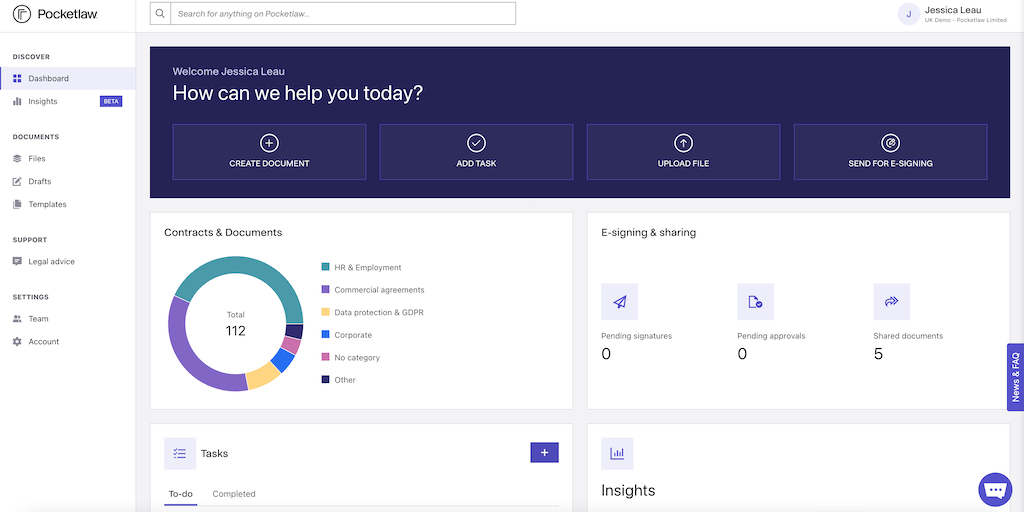This screenshot has height=512, width=1024.
Task: Click the Insights bar chart icon
Action: coord(617,453)
